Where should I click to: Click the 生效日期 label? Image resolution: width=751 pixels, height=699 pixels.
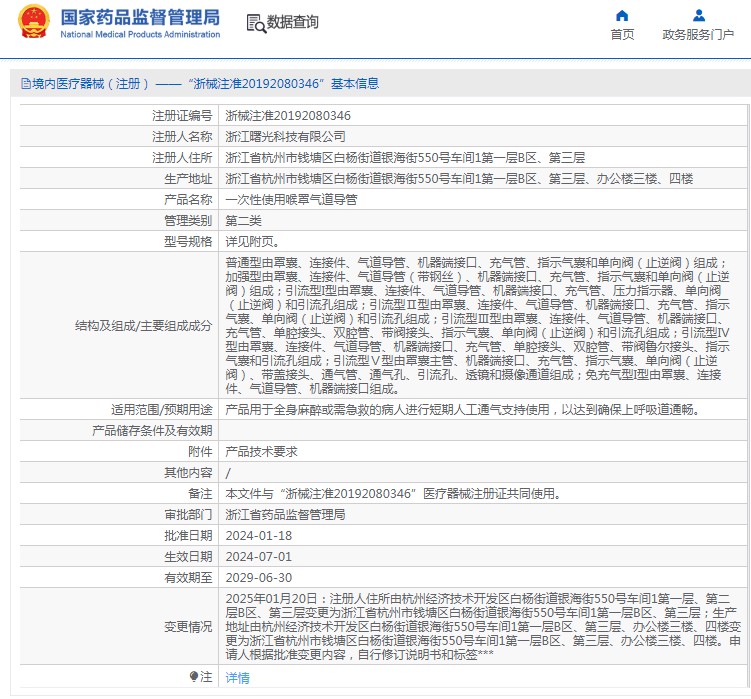tap(188, 557)
